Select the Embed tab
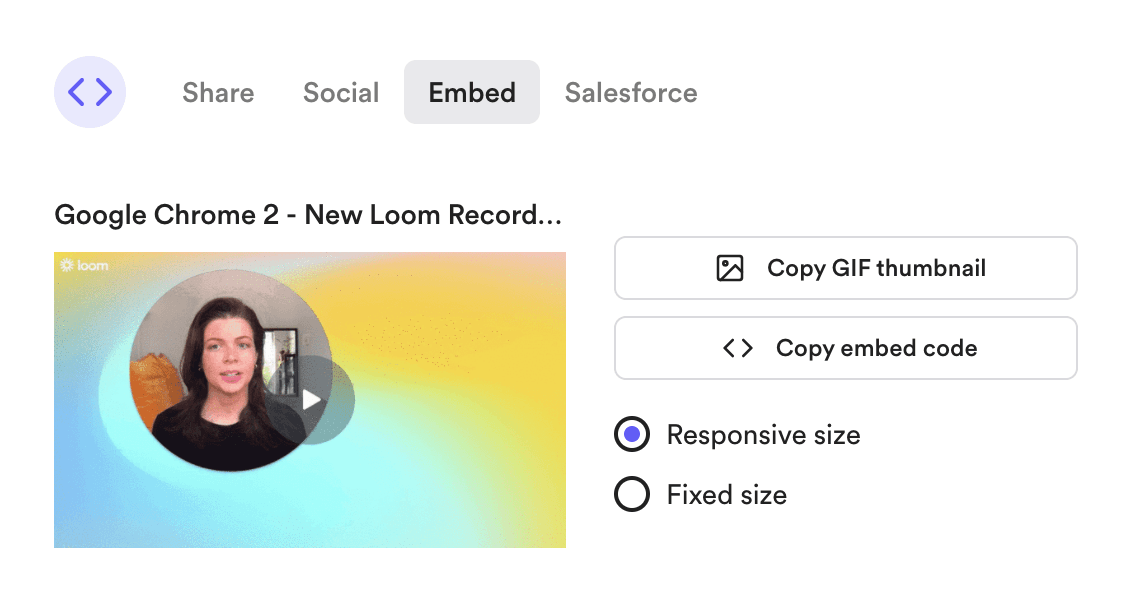 [x=472, y=93]
